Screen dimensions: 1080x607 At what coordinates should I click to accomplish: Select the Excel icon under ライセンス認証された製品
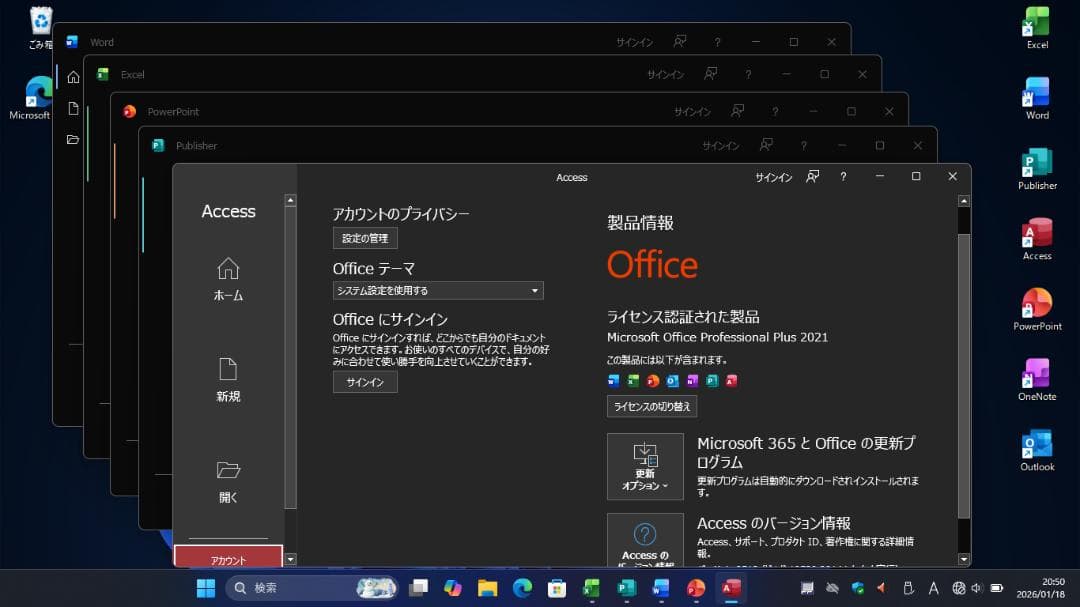click(632, 381)
